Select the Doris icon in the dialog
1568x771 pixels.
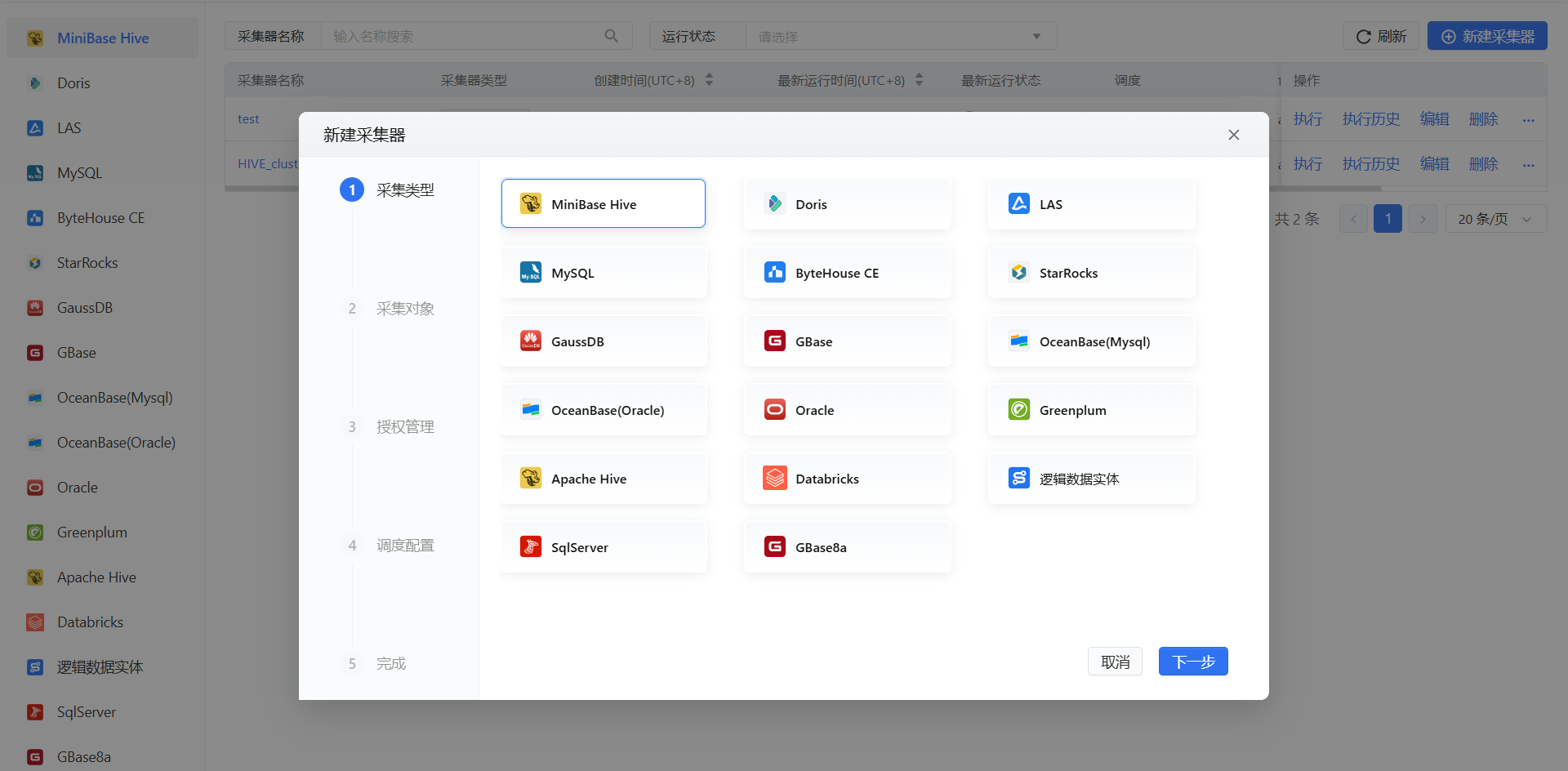(x=774, y=204)
